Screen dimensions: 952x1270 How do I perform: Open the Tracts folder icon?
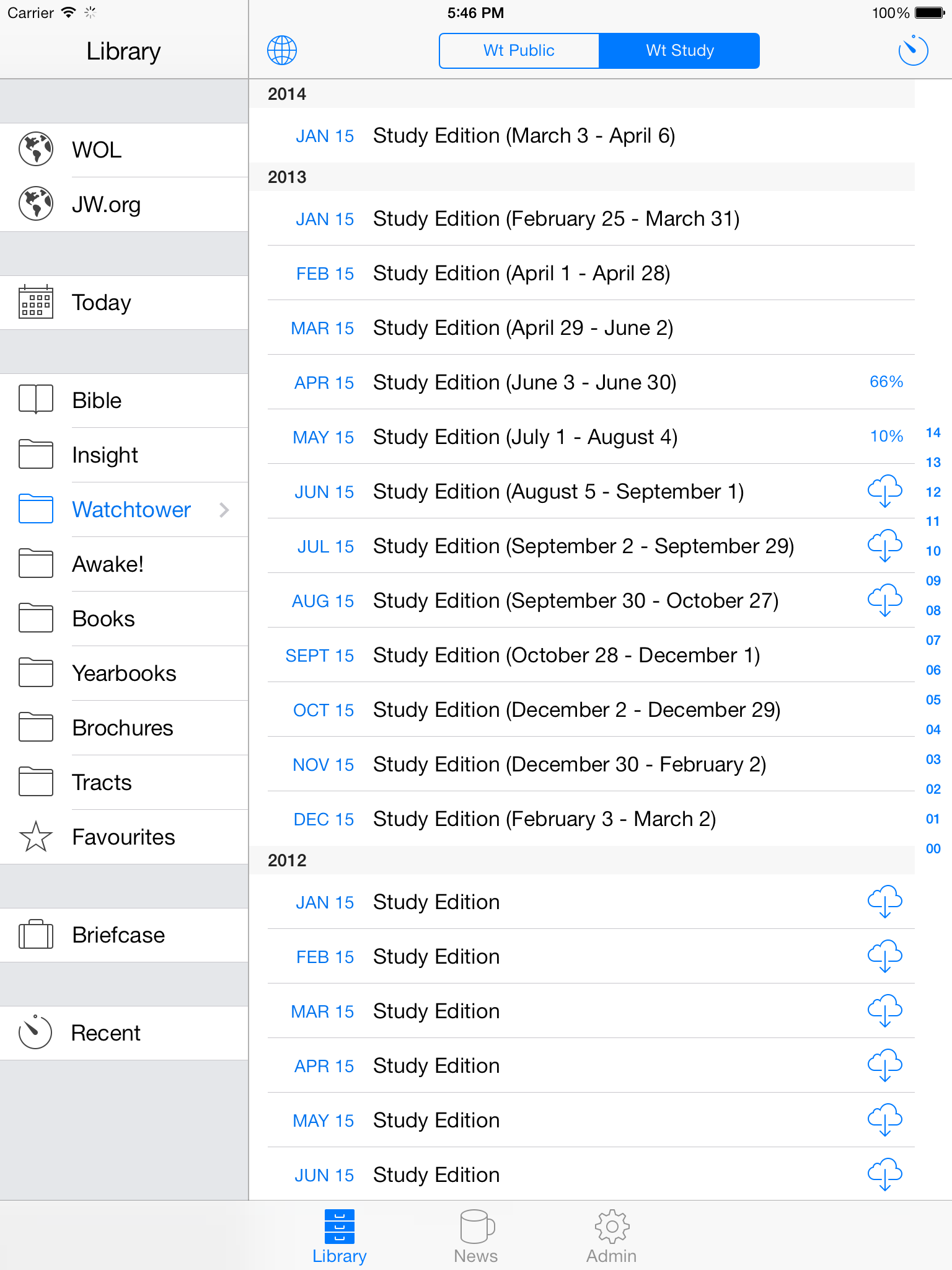[36, 782]
